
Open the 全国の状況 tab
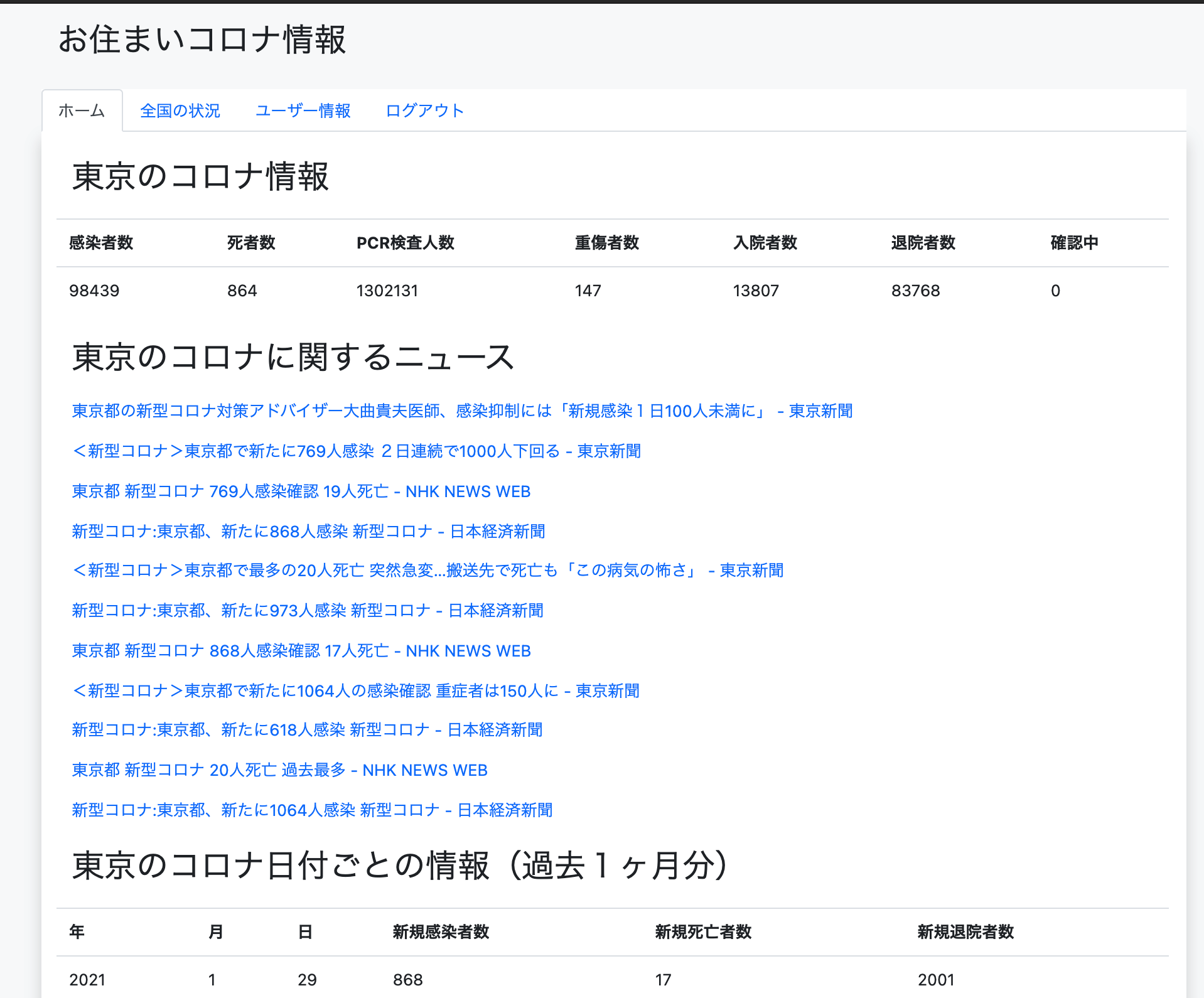click(x=180, y=110)
